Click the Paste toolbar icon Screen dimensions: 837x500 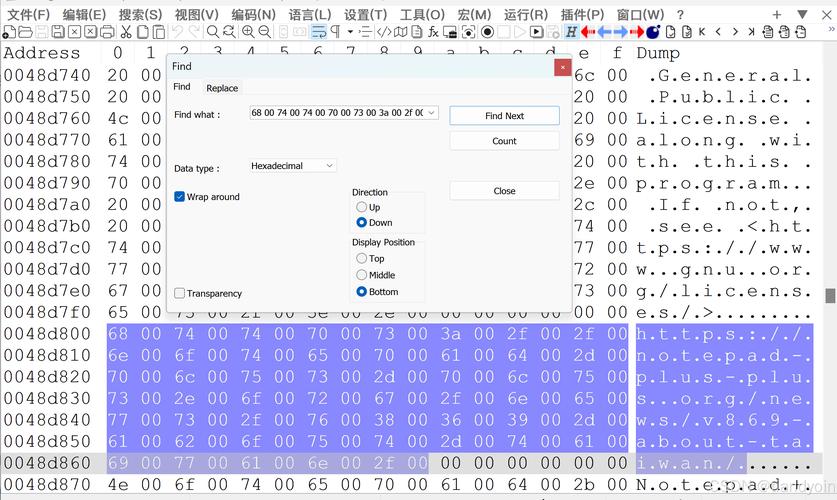(x=159, y=32)
